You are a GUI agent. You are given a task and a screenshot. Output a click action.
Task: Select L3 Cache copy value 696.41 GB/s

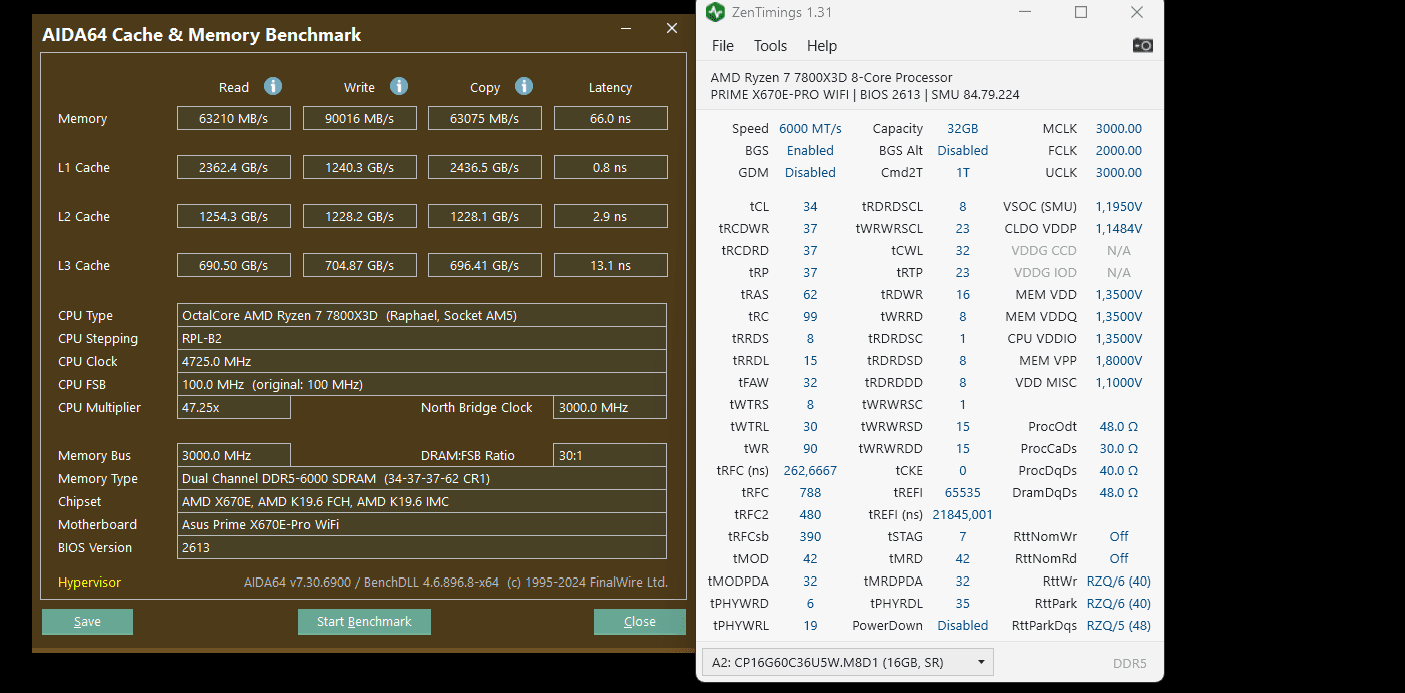tap(485, 265)
